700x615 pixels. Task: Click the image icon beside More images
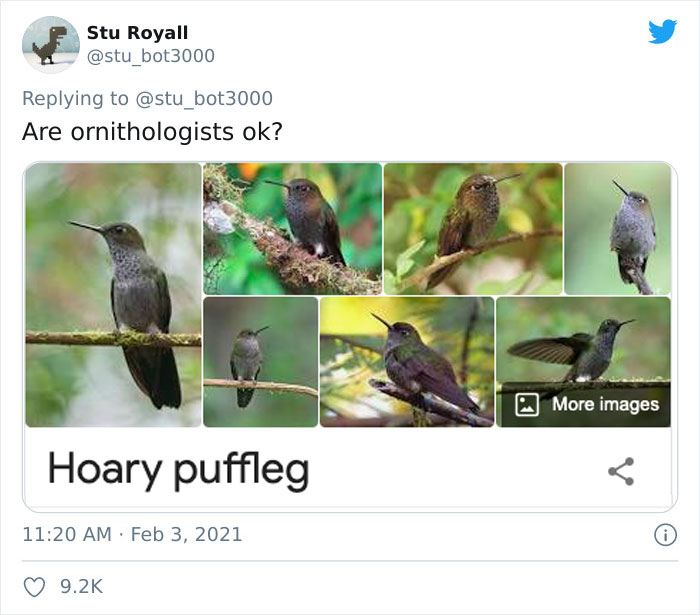point(527,404)
